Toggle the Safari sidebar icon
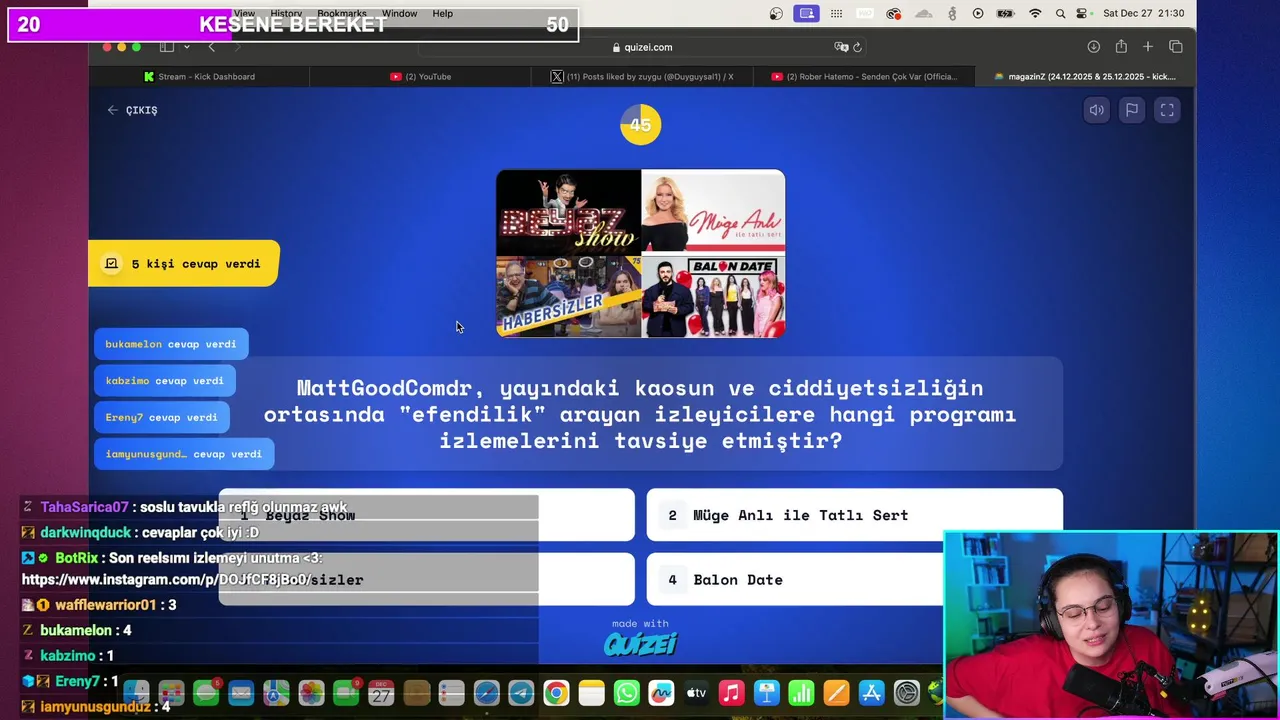 (167, 47)
